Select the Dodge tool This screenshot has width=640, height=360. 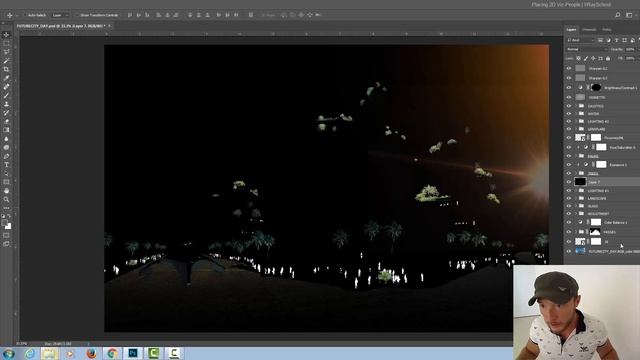click(x=6, y=147)
